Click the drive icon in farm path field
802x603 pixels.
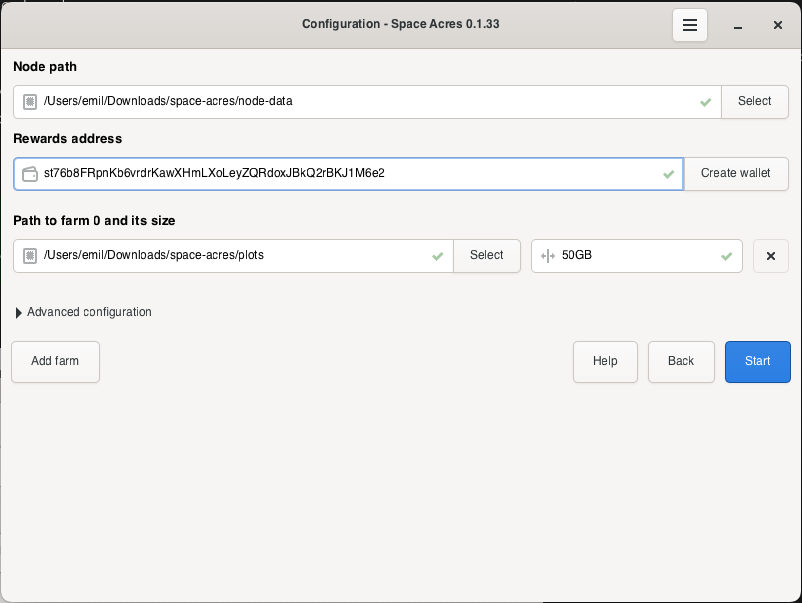30,255
